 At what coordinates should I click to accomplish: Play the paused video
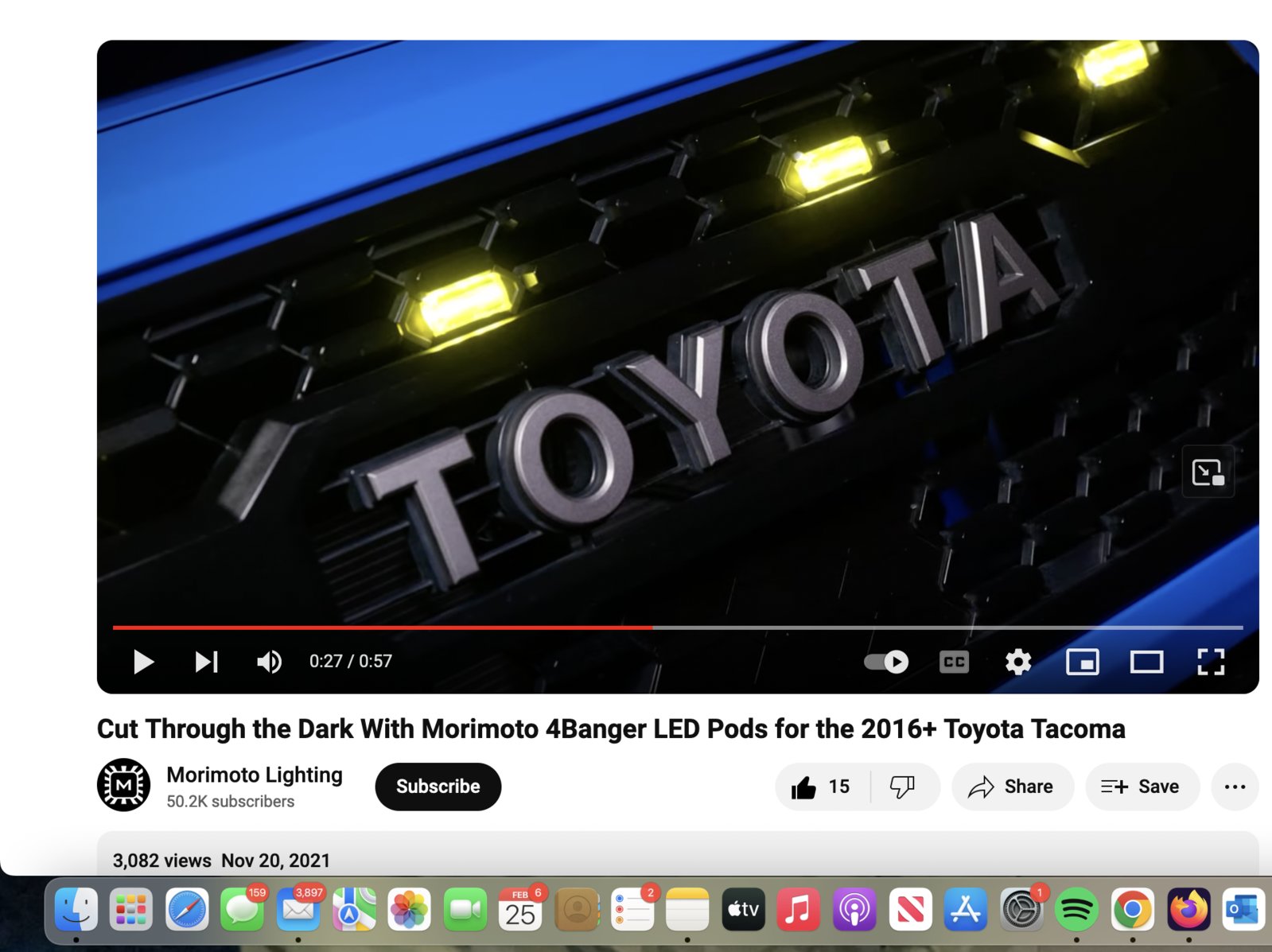[143, 662]
